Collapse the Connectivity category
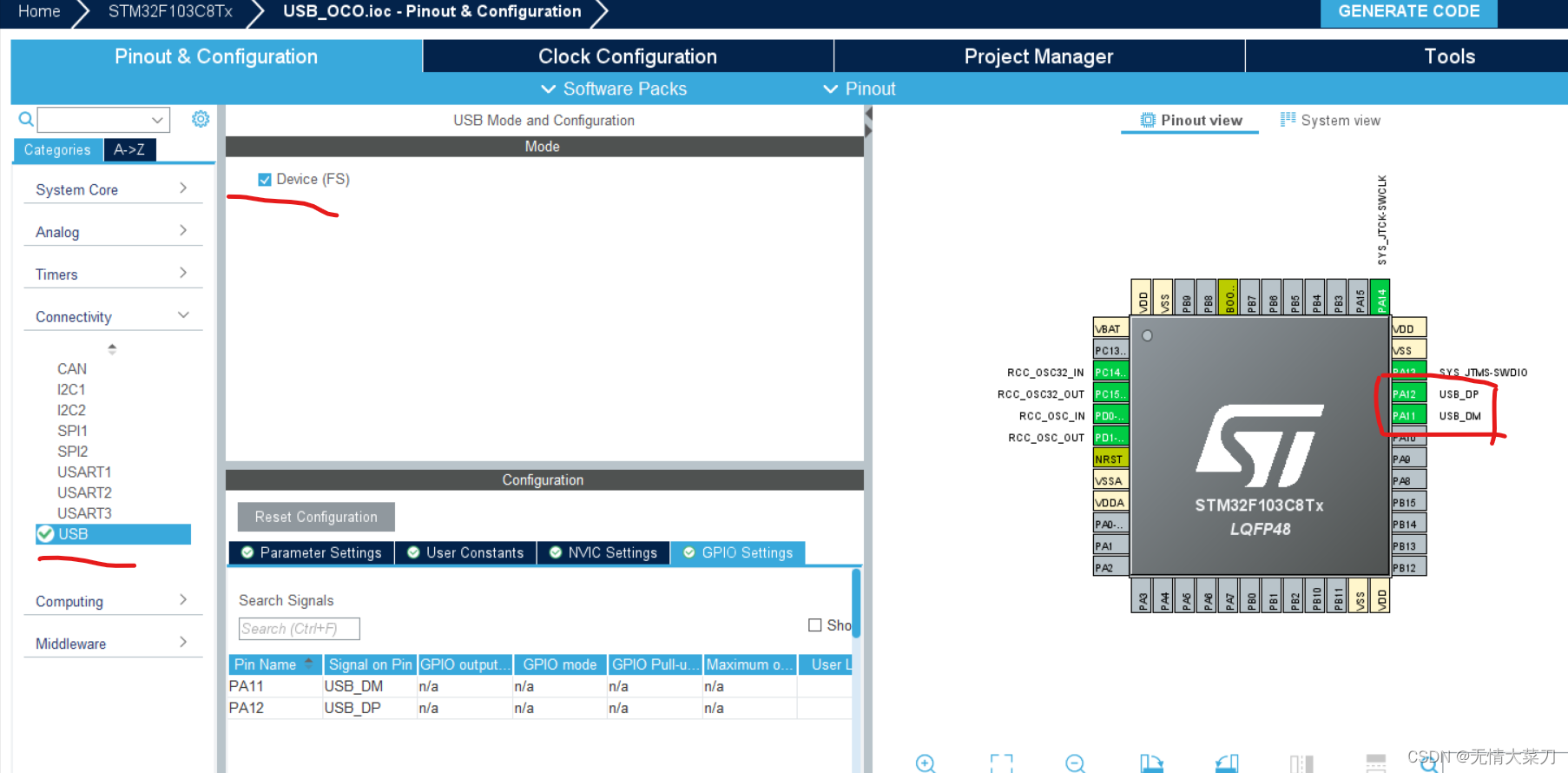Image resolution: width=1568 pixels, height=773 pixels. pyautogui.click(x=113, y=317)
